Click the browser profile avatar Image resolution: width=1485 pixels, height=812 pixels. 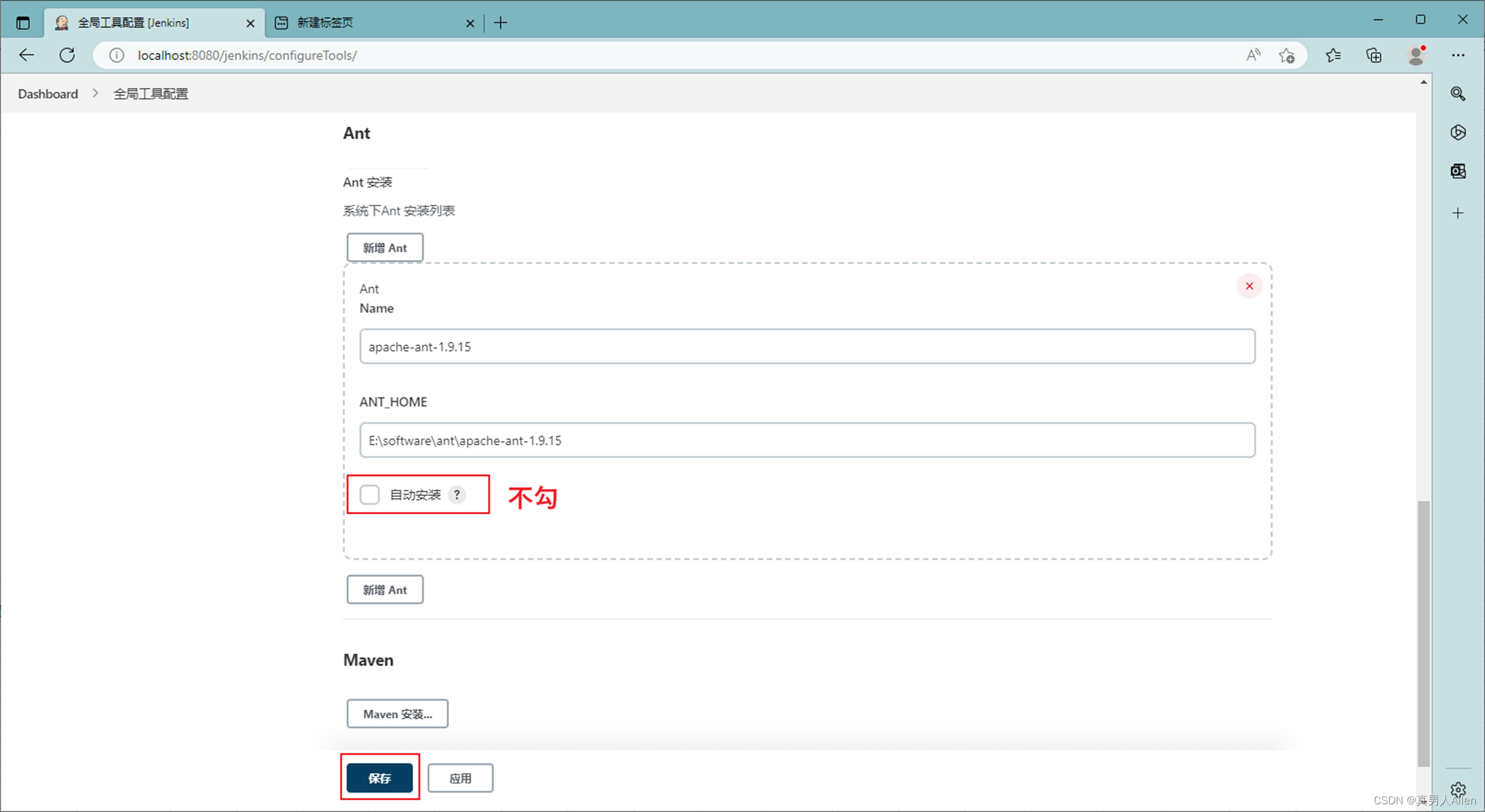click(x=1416, y=55)
